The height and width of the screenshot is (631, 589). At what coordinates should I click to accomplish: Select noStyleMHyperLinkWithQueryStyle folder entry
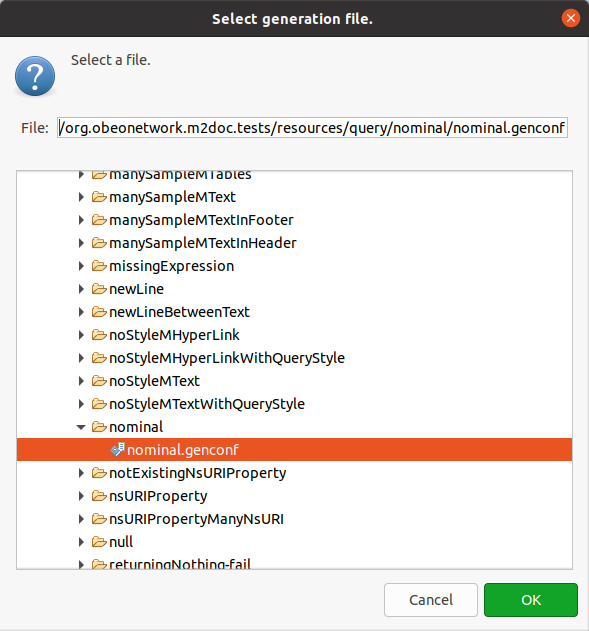[x=227, y=358]
